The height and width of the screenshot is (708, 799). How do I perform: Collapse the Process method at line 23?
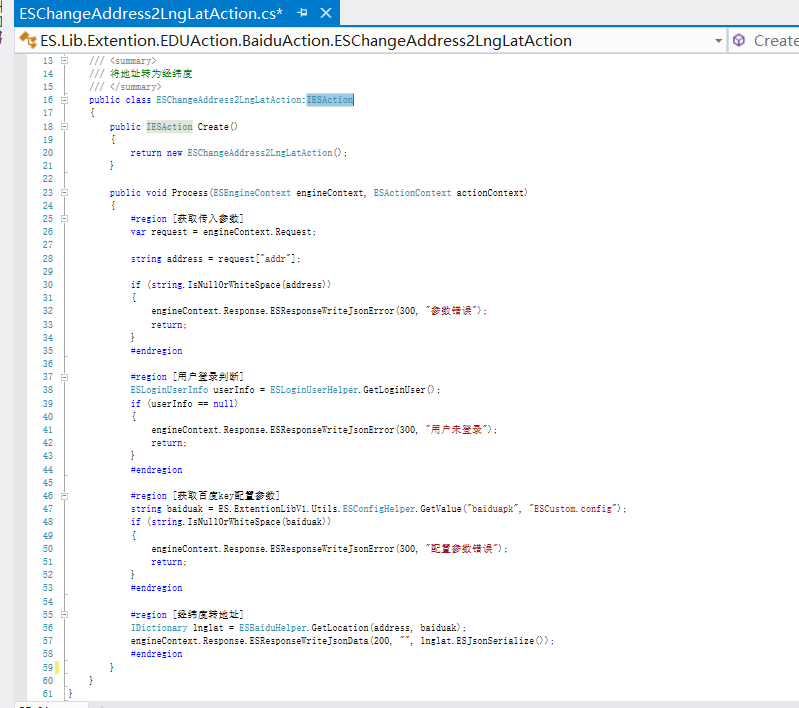coord(64,193)
